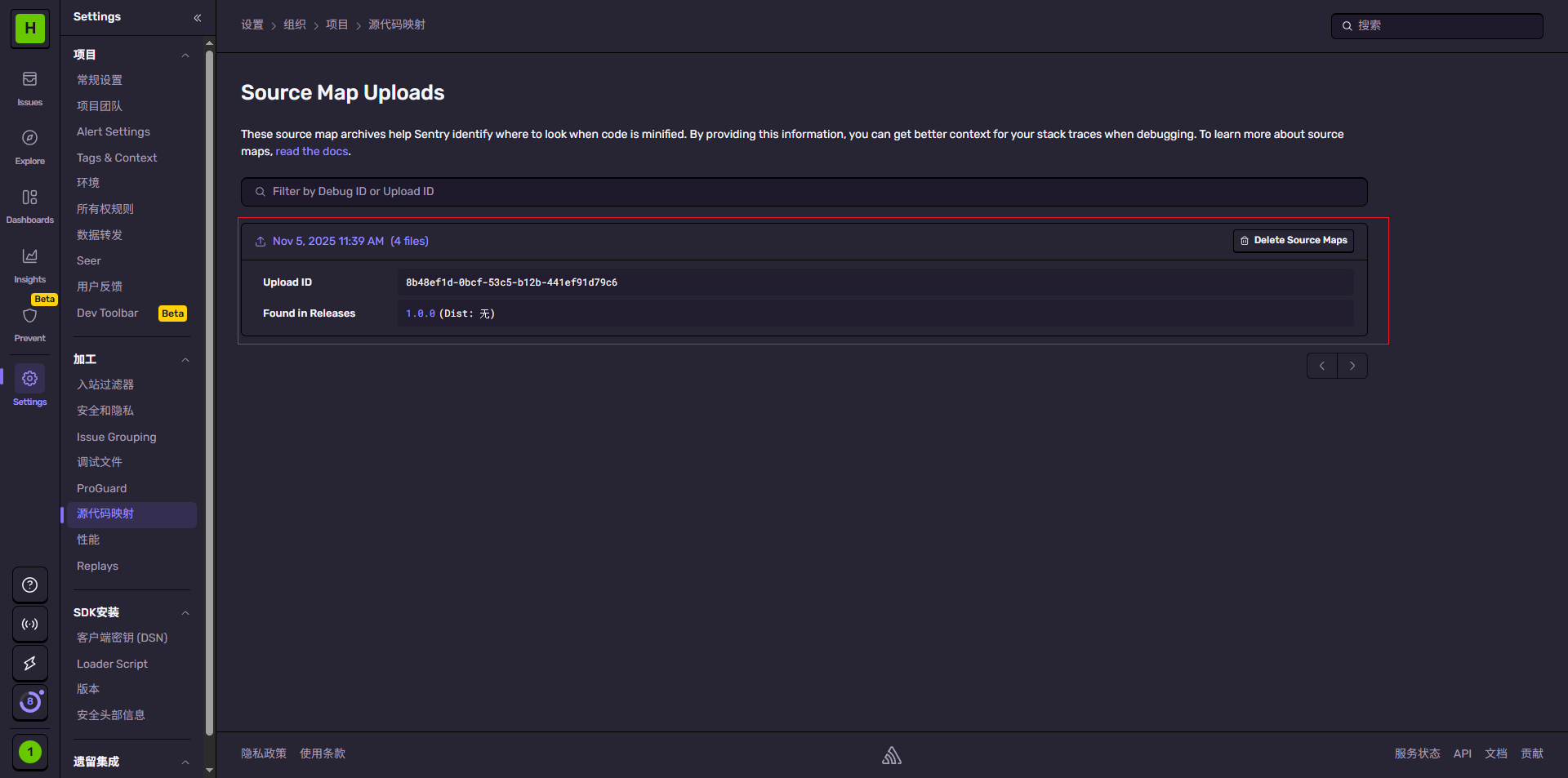
Task: Collapse the 项目 section
Action: [x=185, y=56]
